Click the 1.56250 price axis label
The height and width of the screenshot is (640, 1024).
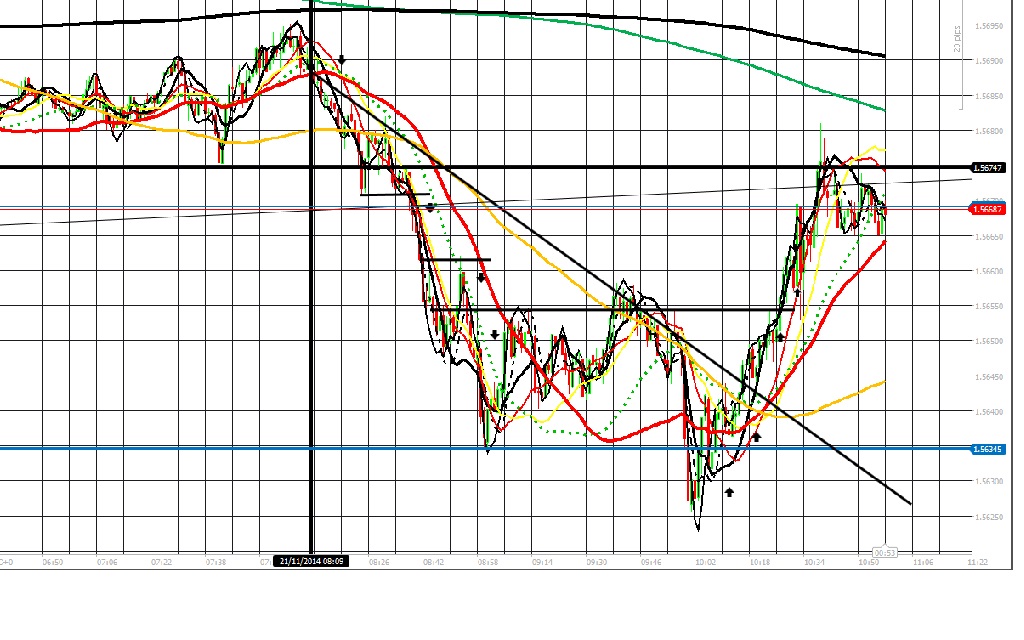point(987,517)
